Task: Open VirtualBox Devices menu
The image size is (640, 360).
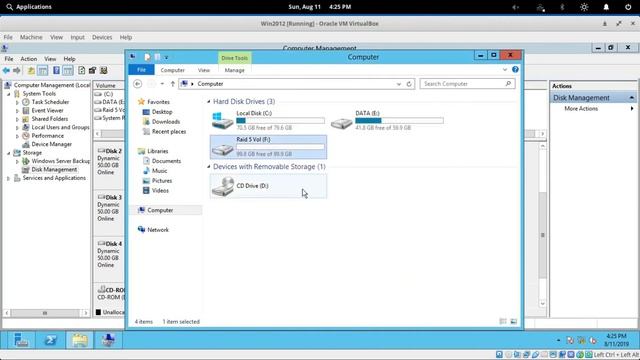Action: (x=102, y=37)
